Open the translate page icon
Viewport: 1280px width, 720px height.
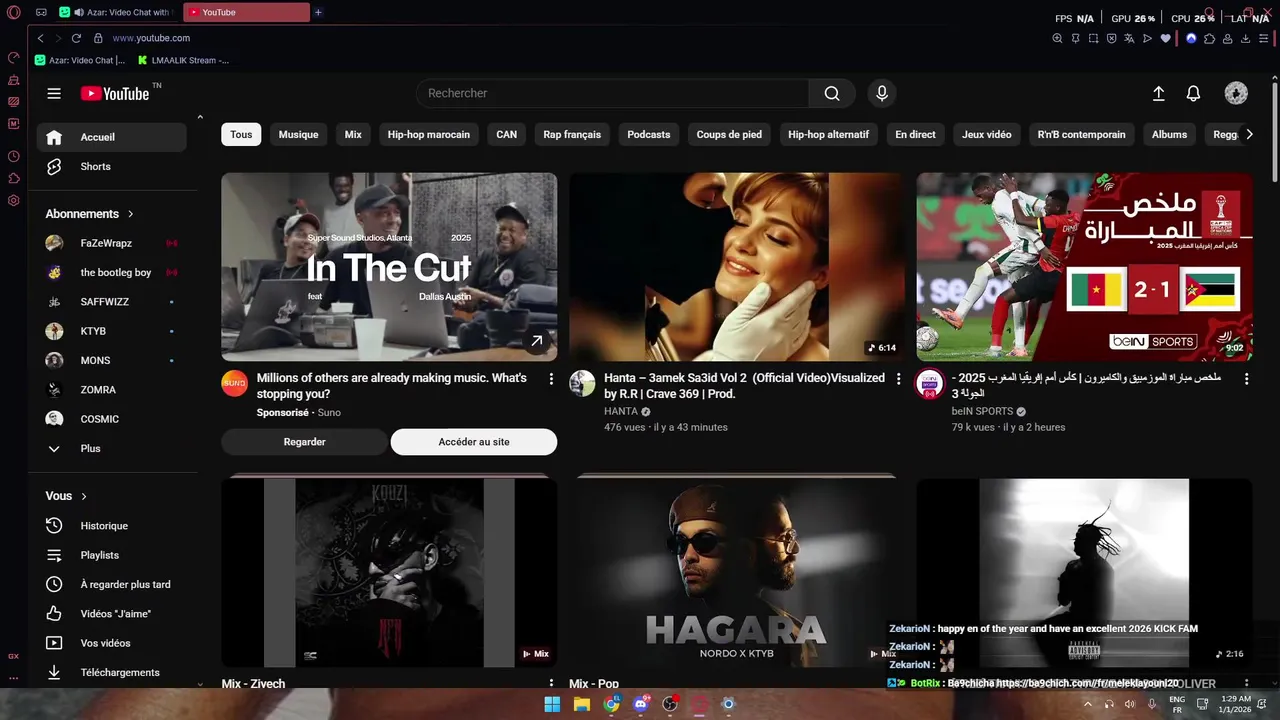[1129, 38]
